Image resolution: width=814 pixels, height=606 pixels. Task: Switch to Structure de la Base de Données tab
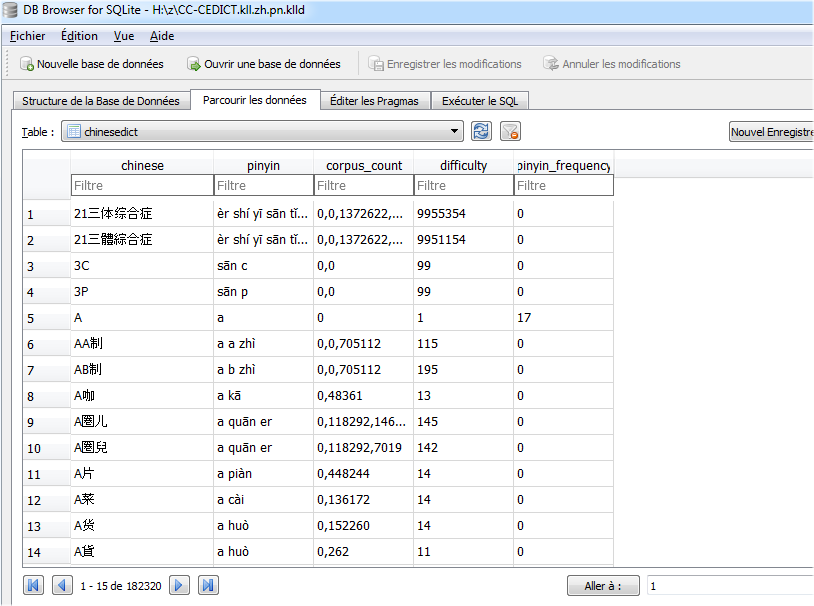(x=101, y=101)
